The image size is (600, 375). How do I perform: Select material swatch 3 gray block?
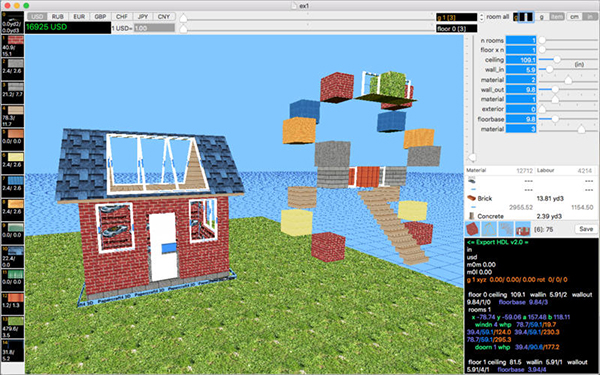(x=13, y=93)
